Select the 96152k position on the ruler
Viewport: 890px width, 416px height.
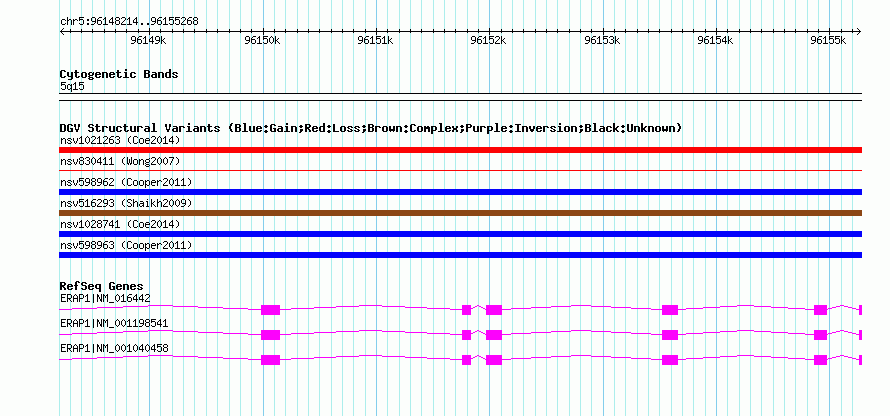[488, 40]
